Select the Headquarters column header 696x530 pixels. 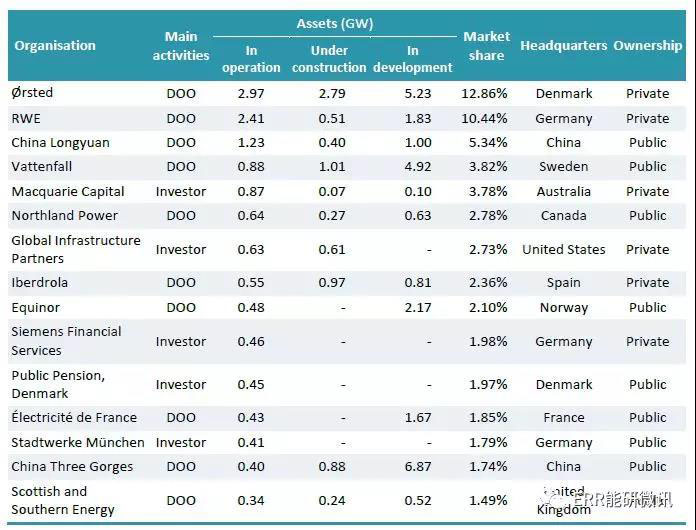click(563, 46)
